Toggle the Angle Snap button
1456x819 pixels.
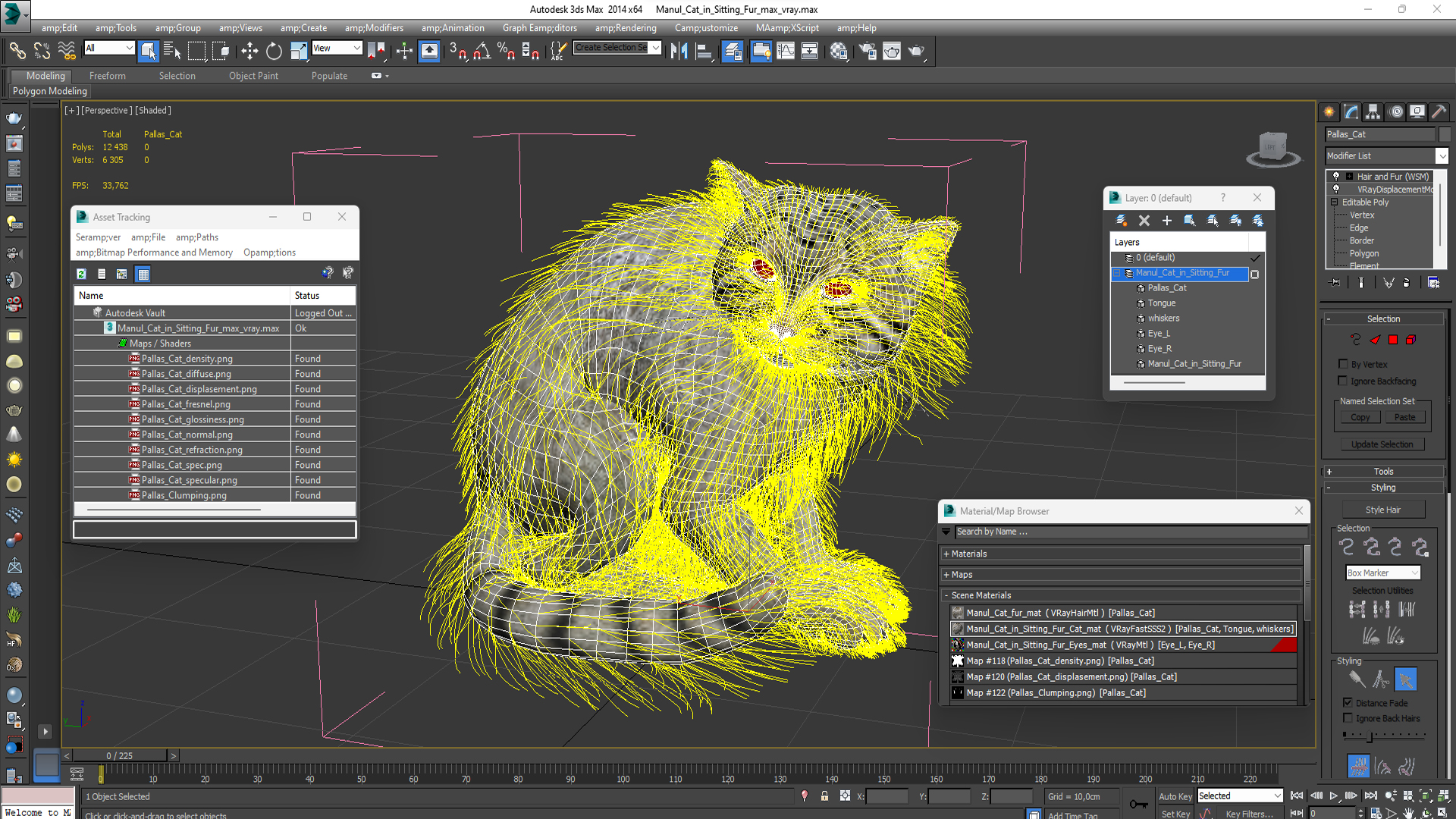tap(482, 51)
